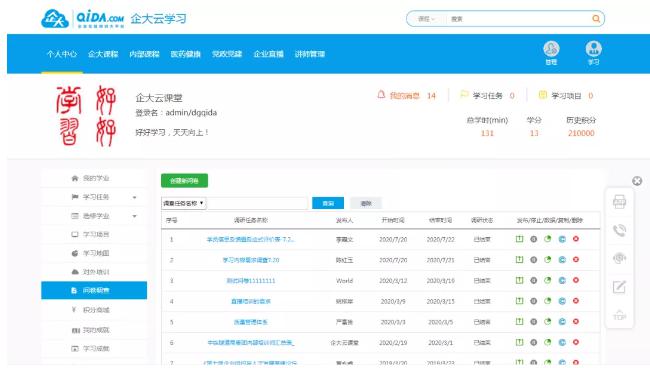650x368 pixels.
Task: Open the 质量管理体系 survey link
Action: [251, 322]
